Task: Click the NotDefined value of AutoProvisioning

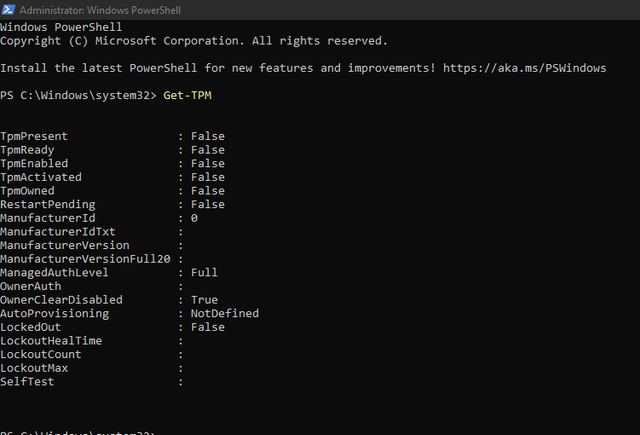Action: (225, 313)
